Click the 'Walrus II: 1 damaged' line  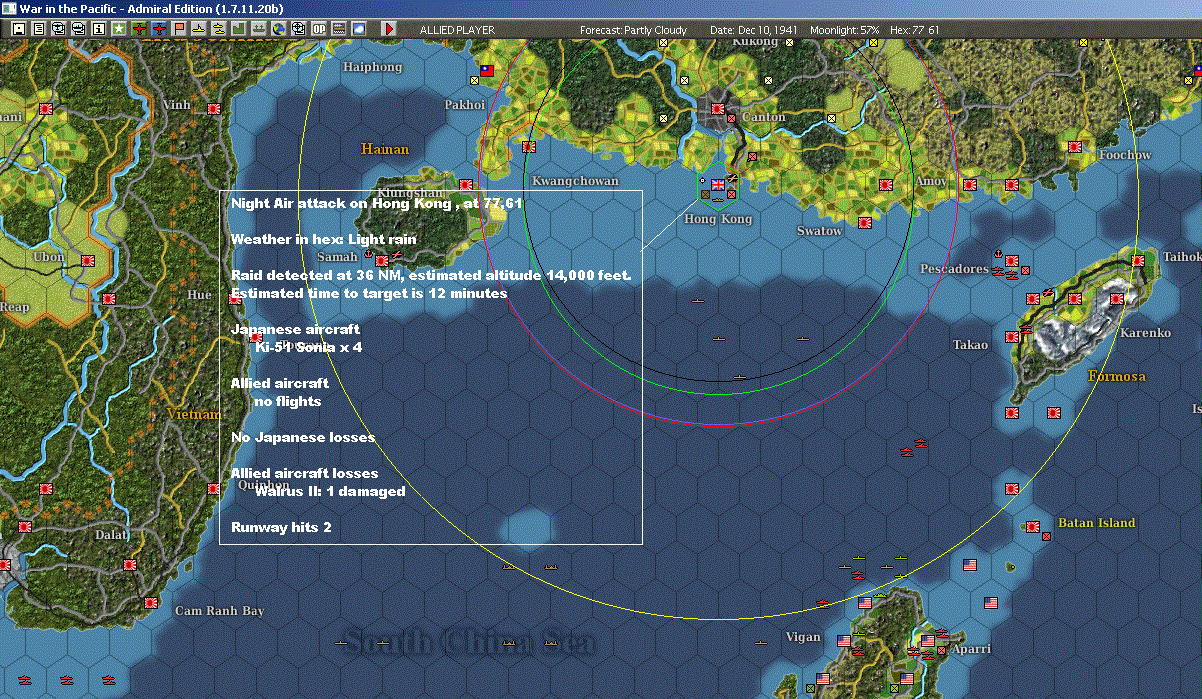[330, 491]
